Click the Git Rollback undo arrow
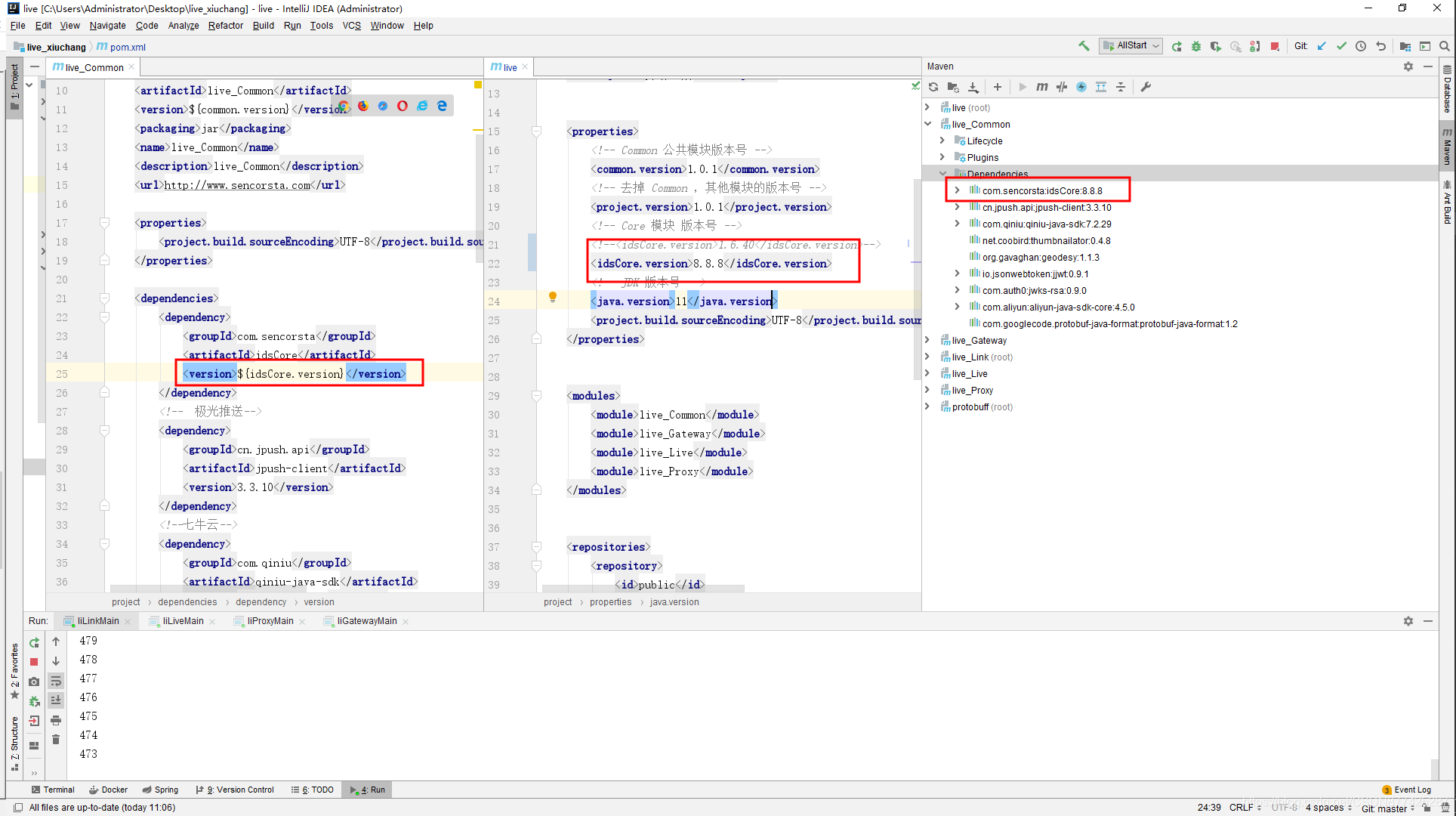The width and height of the screenshot is (1456, 816). coord(1380,46)
